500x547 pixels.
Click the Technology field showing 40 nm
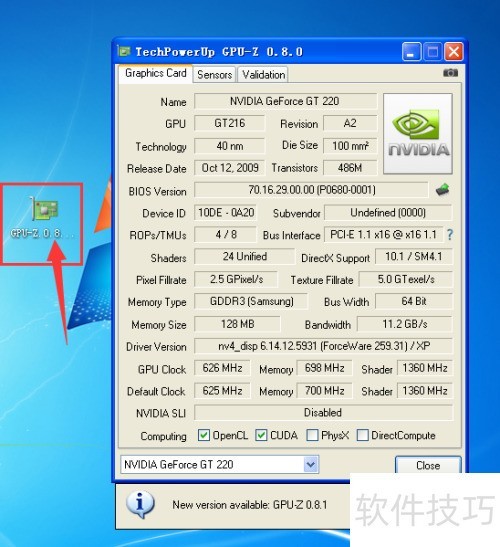tap(229, 146)
